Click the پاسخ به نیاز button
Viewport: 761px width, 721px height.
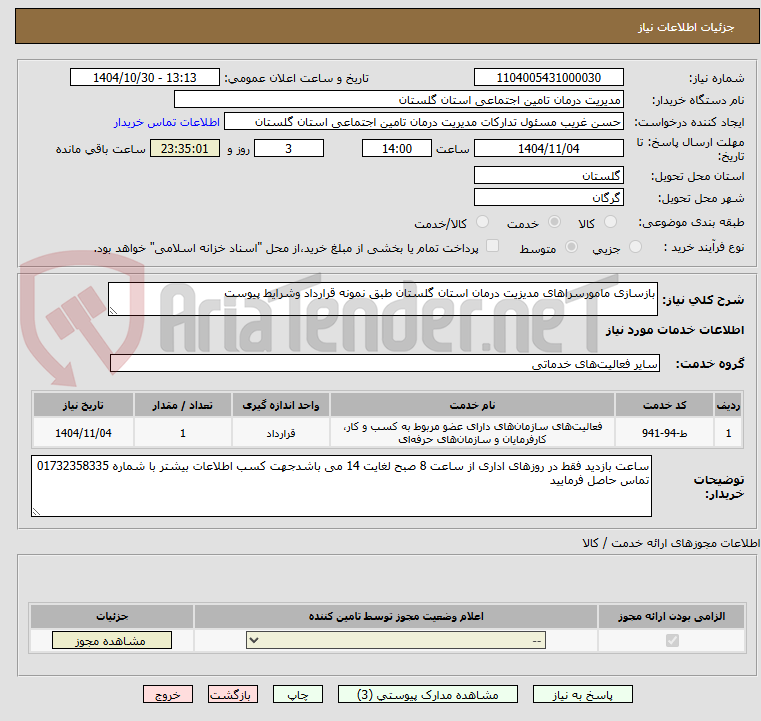(582, 694)
